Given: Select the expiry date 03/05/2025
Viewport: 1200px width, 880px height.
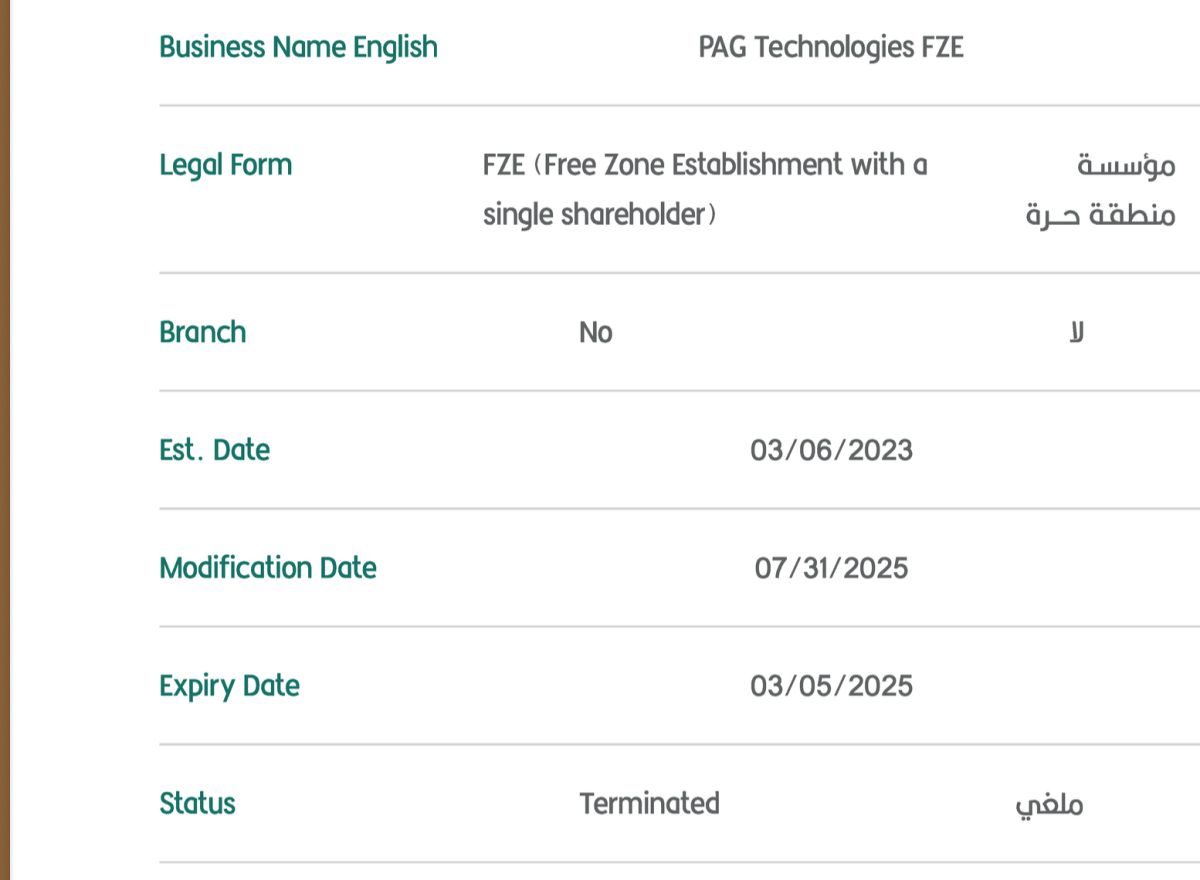Looking at the screenshot, I should (831, 686).
